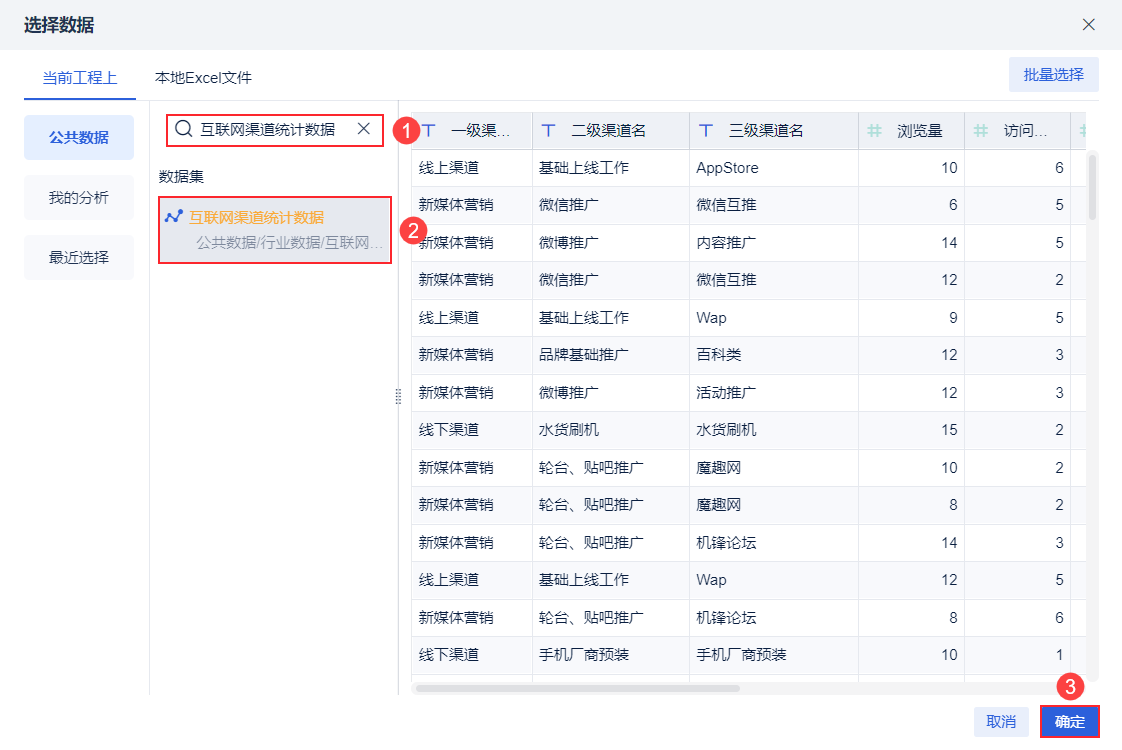Cancel the dialog with 取消
This screenshot has width=1122, height=750.
(1001, 721)
